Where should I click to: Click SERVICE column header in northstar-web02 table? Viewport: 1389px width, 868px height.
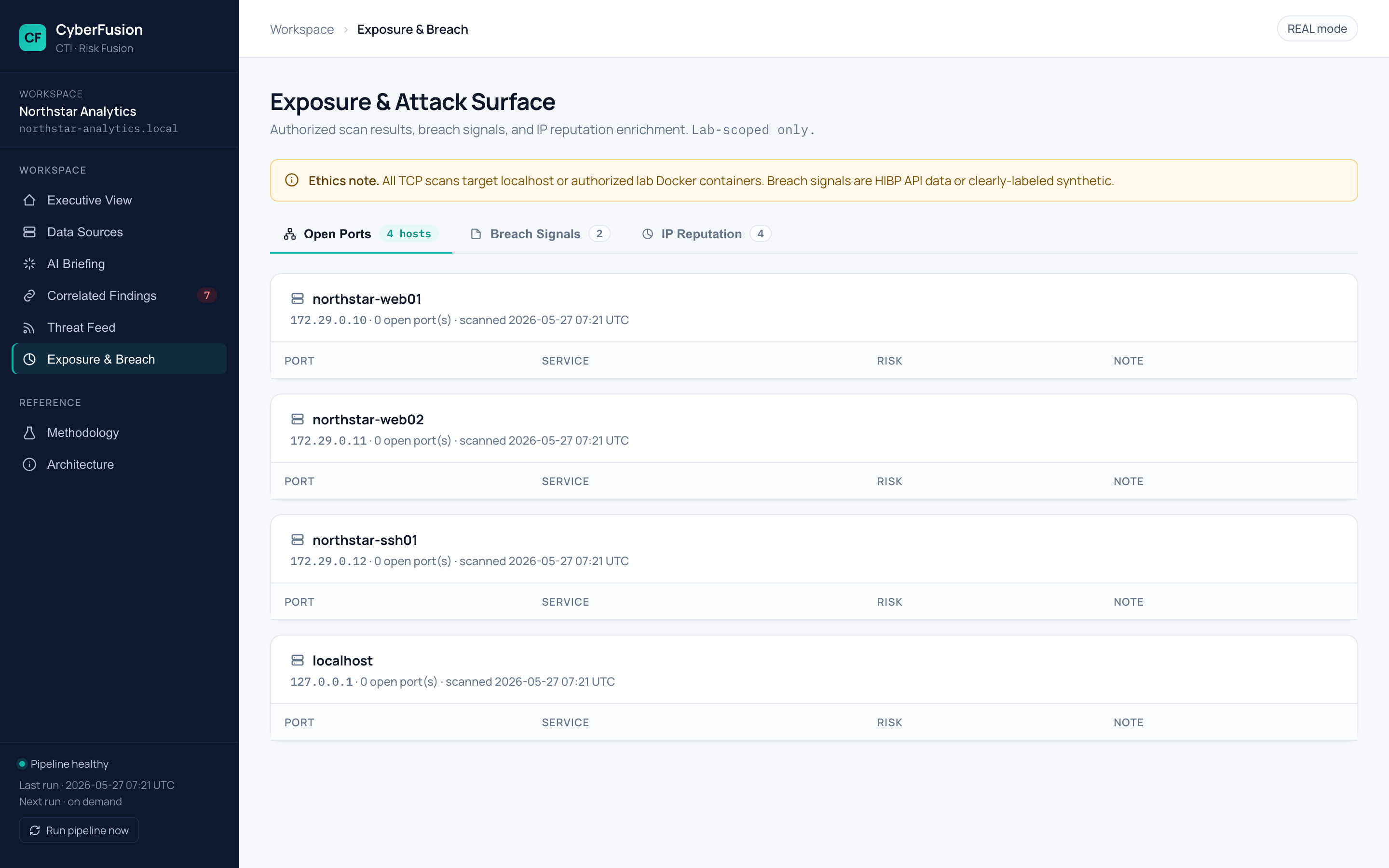click(x=565, y=481)
